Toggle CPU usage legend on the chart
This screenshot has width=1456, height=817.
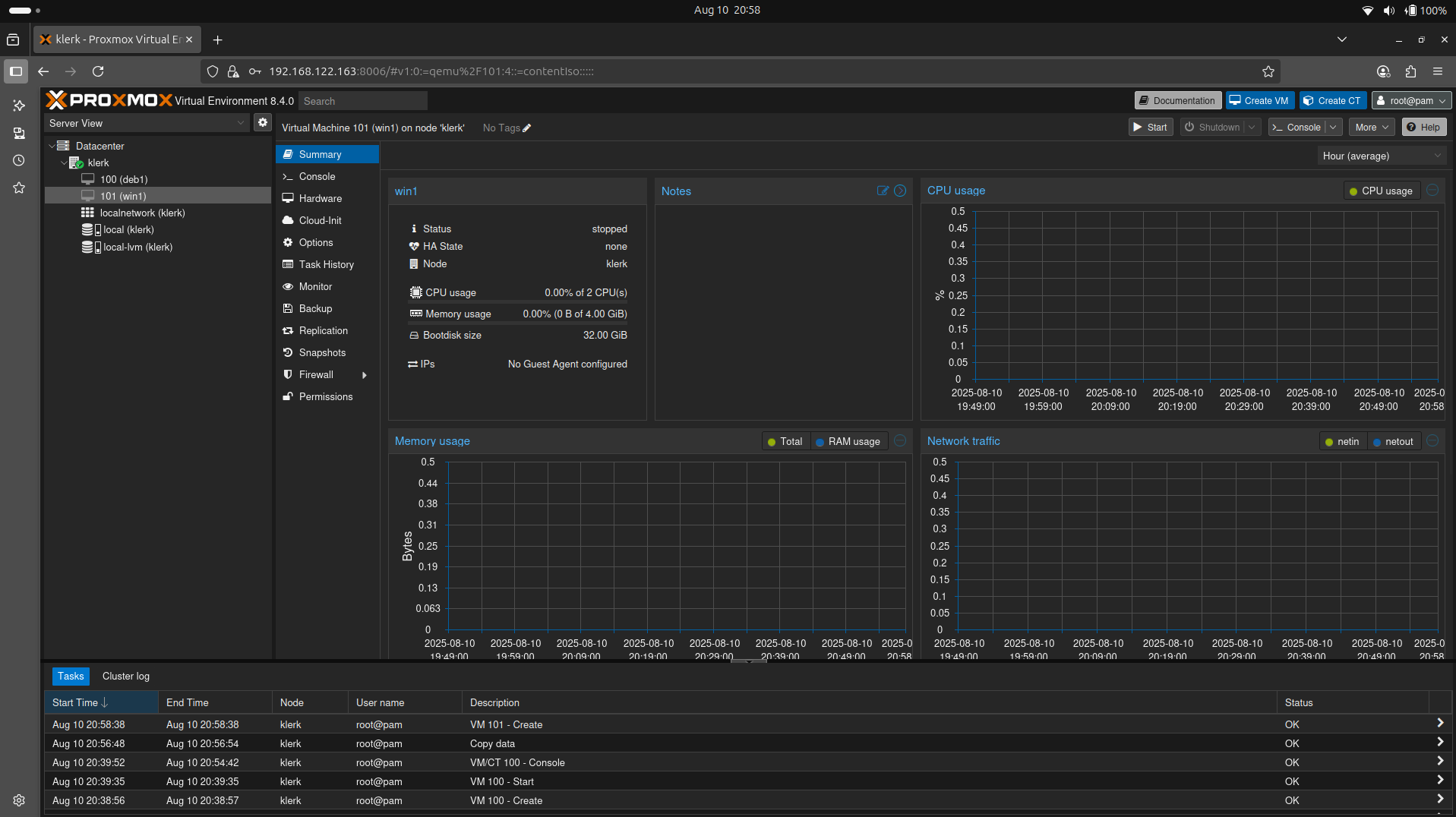[x=1381, y=191]
